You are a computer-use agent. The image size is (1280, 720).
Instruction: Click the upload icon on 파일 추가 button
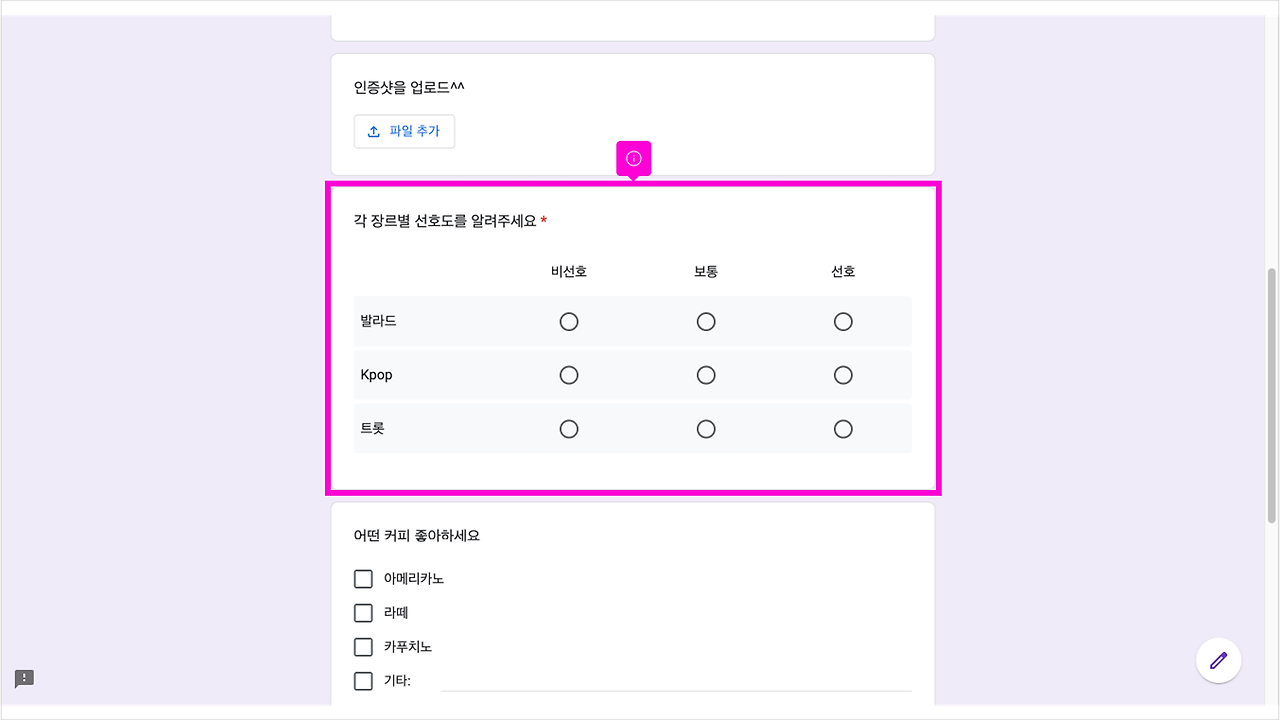pos(374,131)
